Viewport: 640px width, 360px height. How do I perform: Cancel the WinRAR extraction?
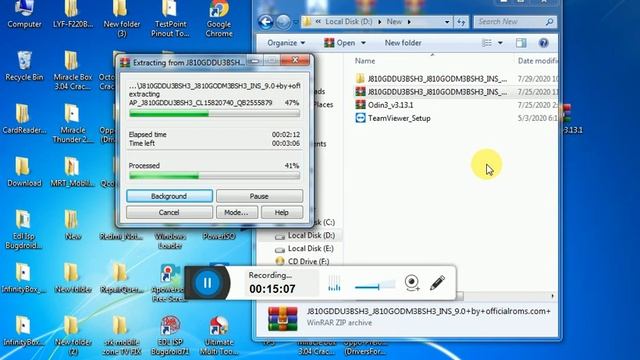169,212
